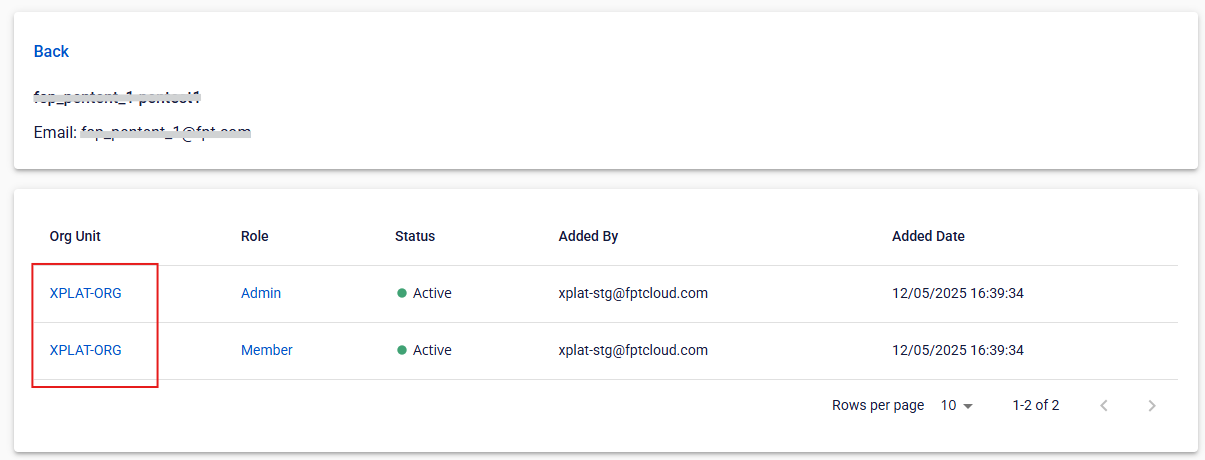Click the Status column header

point(415,236)
